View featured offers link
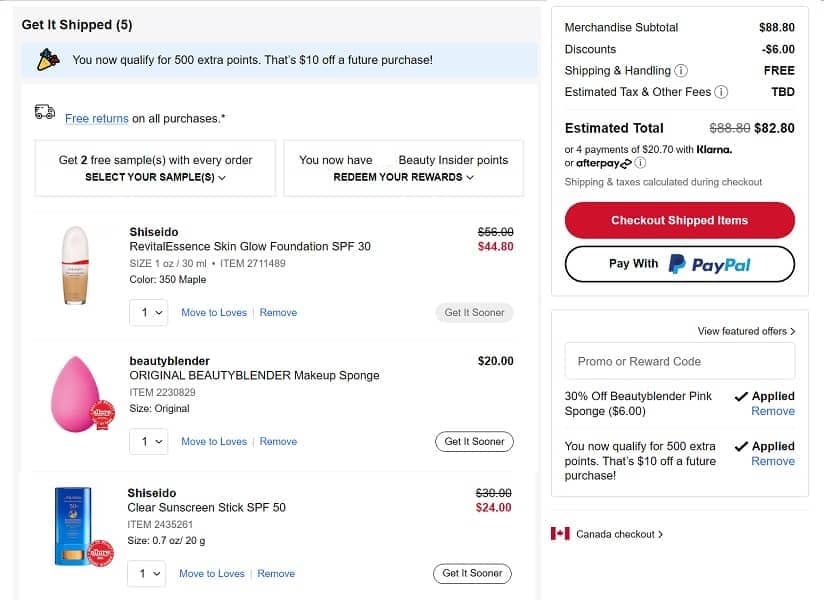 [746, 331]
